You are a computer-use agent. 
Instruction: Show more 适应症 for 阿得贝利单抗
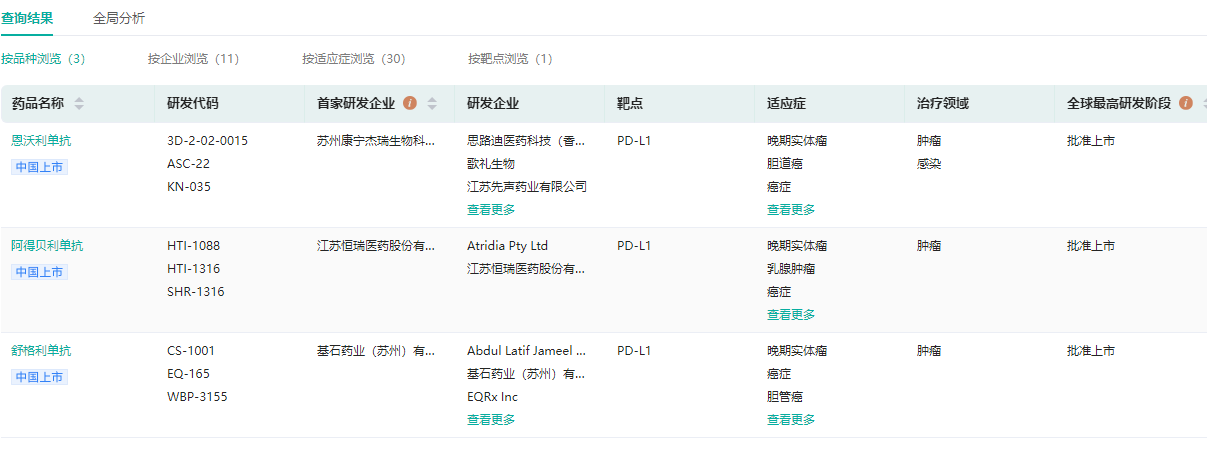pyautogui.click(x=791, y=315)
